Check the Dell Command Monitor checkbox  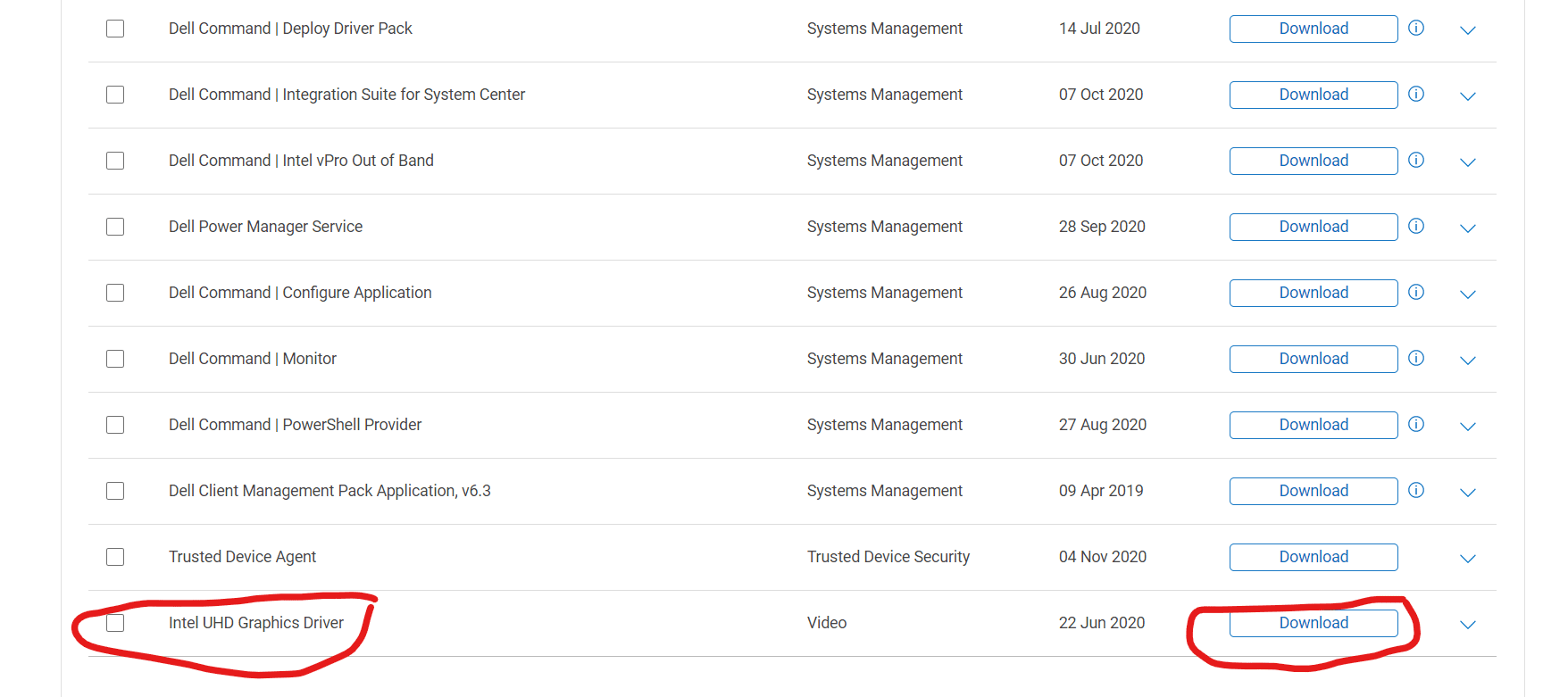(114, 358)
